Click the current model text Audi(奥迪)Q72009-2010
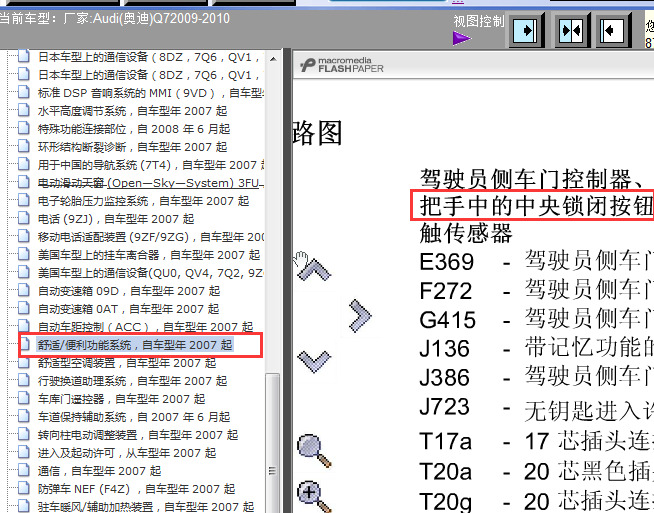The width and height of the screenshot is (654, 513). (x=161, y=19)
